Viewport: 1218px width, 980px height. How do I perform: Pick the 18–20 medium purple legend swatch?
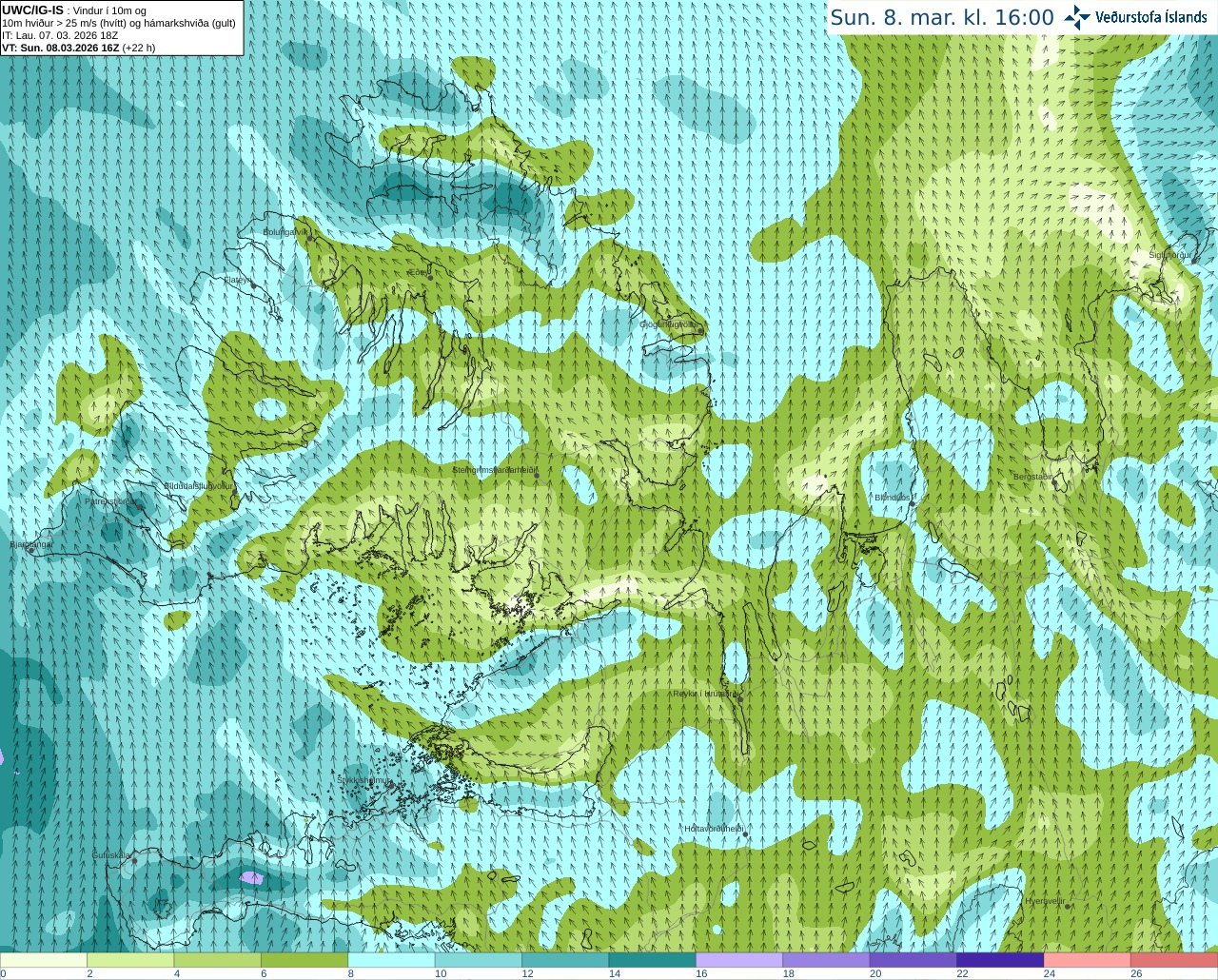827,960
